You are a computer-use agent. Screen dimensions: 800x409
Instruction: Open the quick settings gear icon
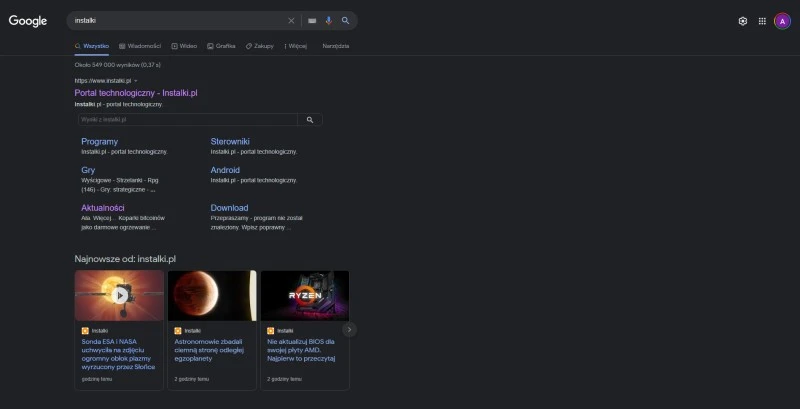[x=742, y=21]
